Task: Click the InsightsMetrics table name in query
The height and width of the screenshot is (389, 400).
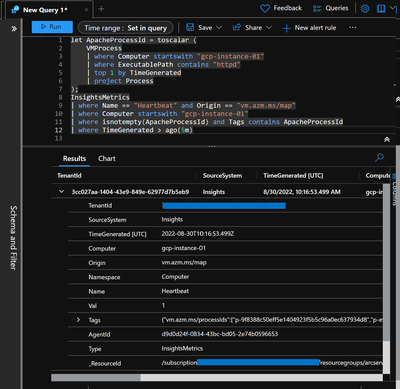Action: [x=100, y=97]
